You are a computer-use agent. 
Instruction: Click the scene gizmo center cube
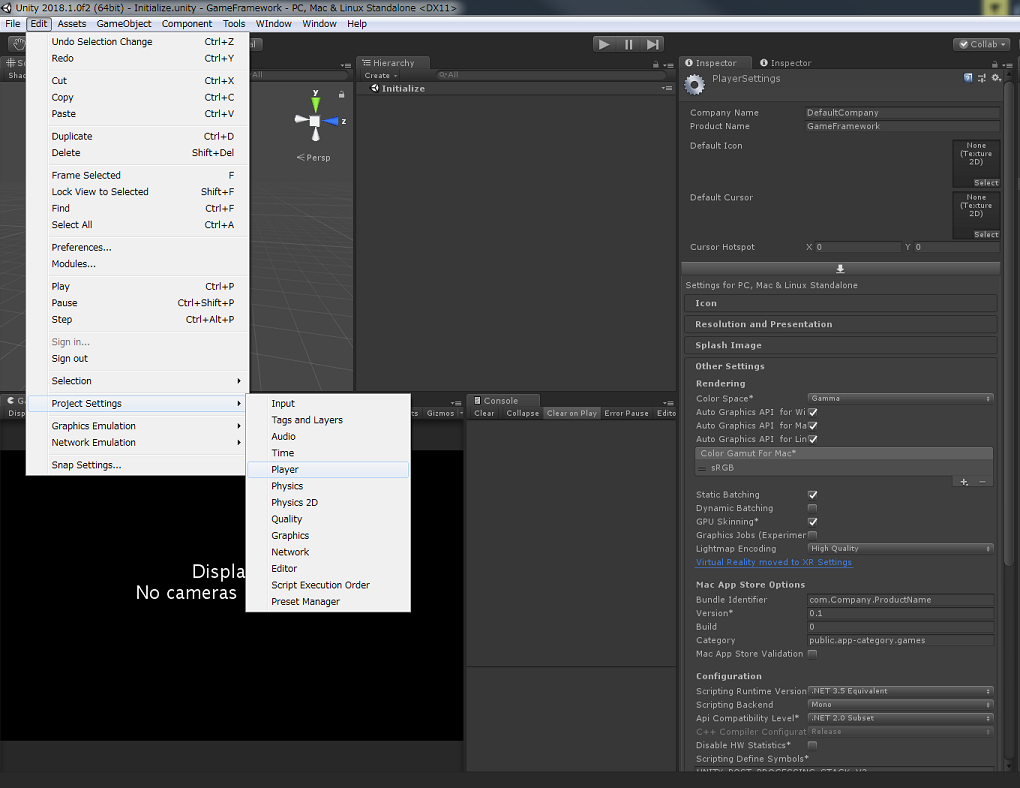tap(315, 121)
